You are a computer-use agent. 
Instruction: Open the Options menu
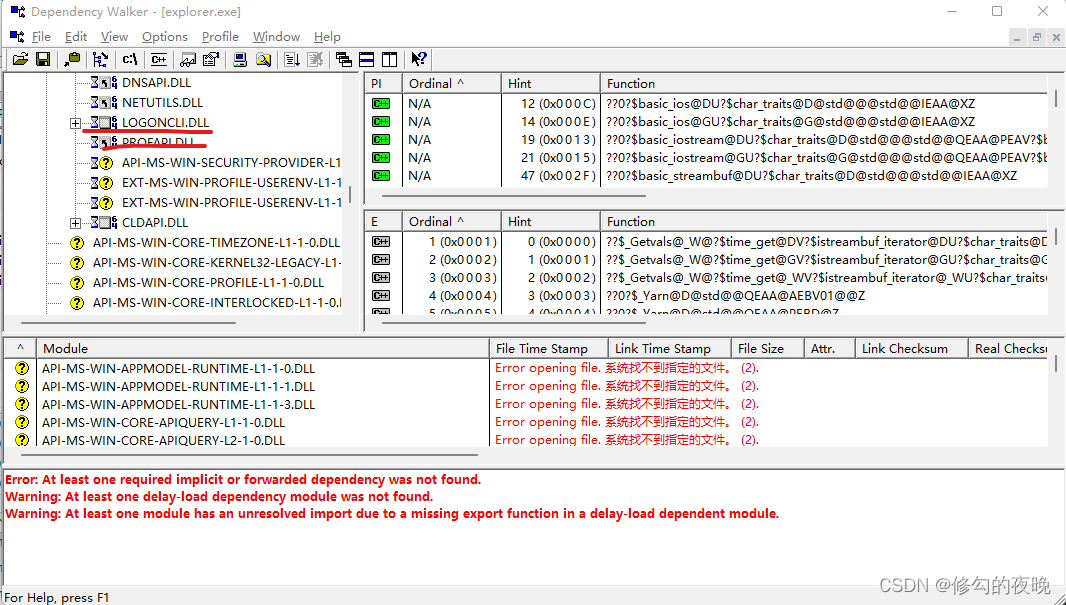pyautogui.click(x=165, y=37)
